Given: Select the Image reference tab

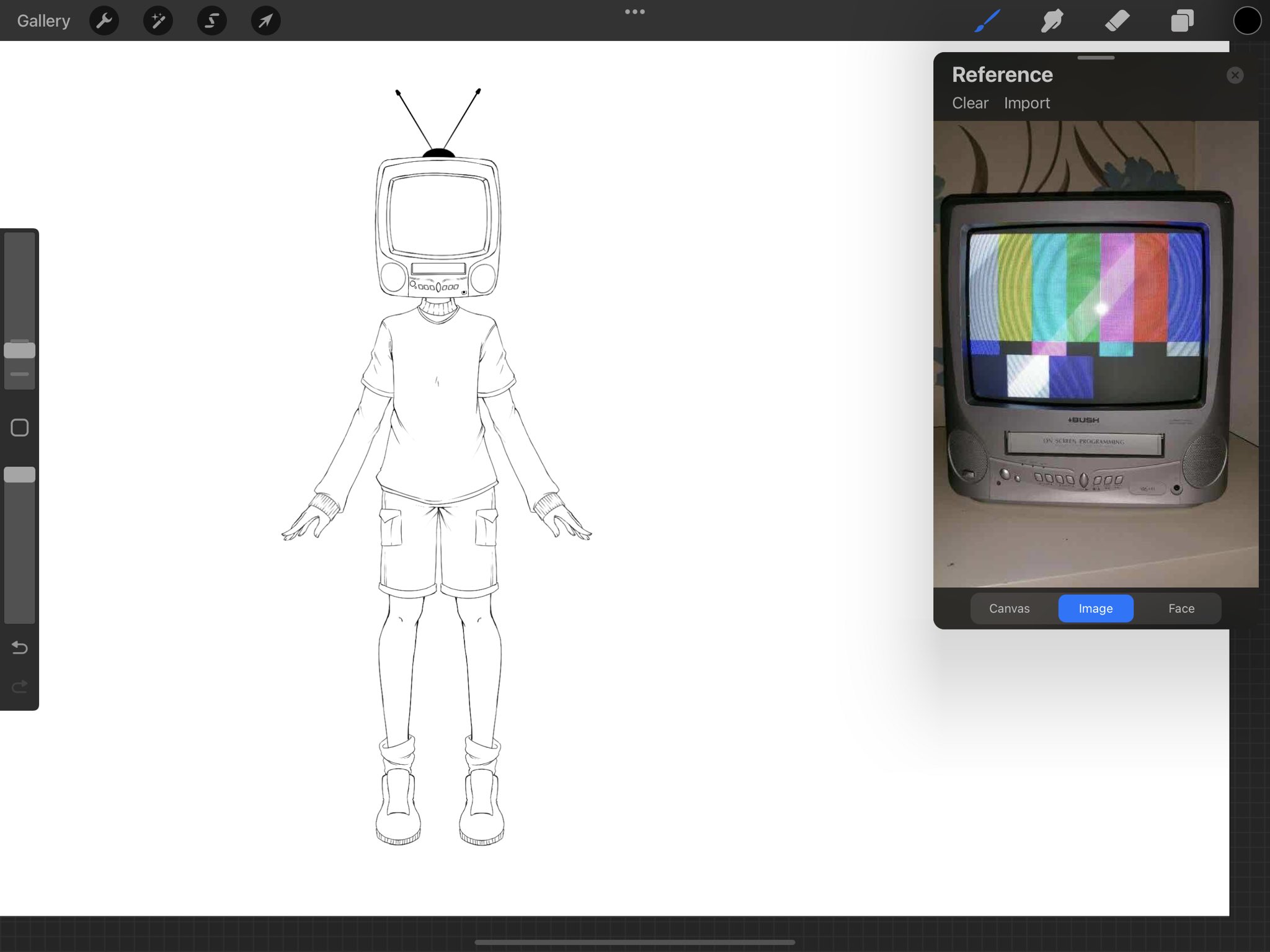Looking at the screenshot, I should [1095, 608].
